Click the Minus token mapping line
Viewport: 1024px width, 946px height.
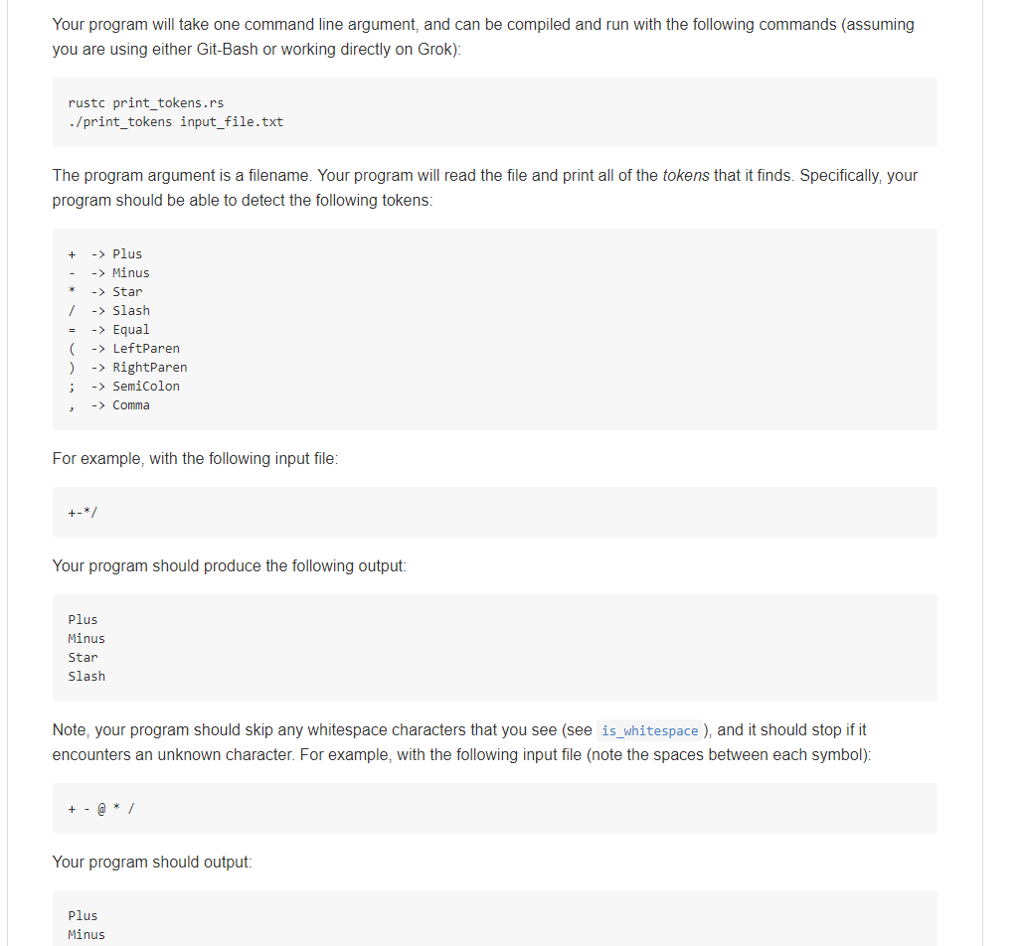pyautogui.click(x=108, y=273)
